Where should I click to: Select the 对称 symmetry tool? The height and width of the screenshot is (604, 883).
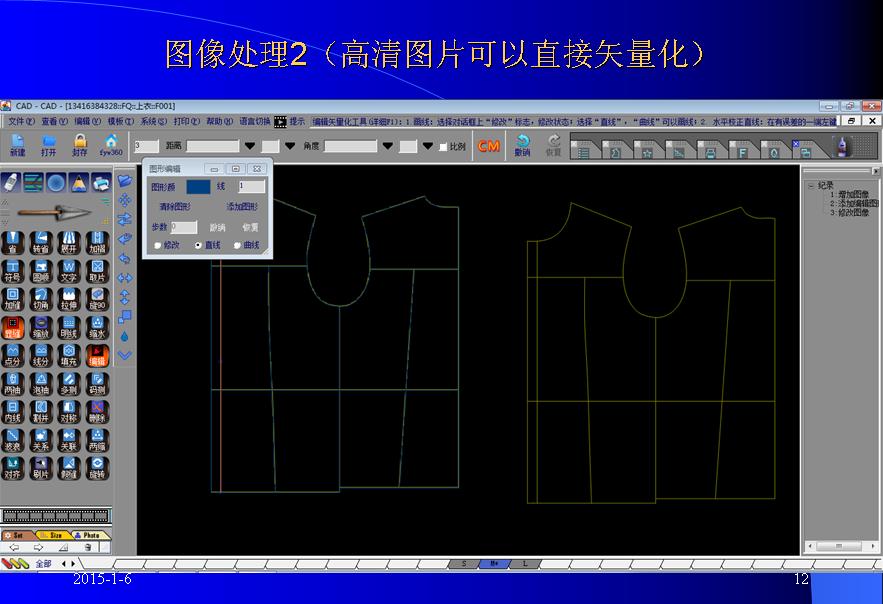(69, 412)
